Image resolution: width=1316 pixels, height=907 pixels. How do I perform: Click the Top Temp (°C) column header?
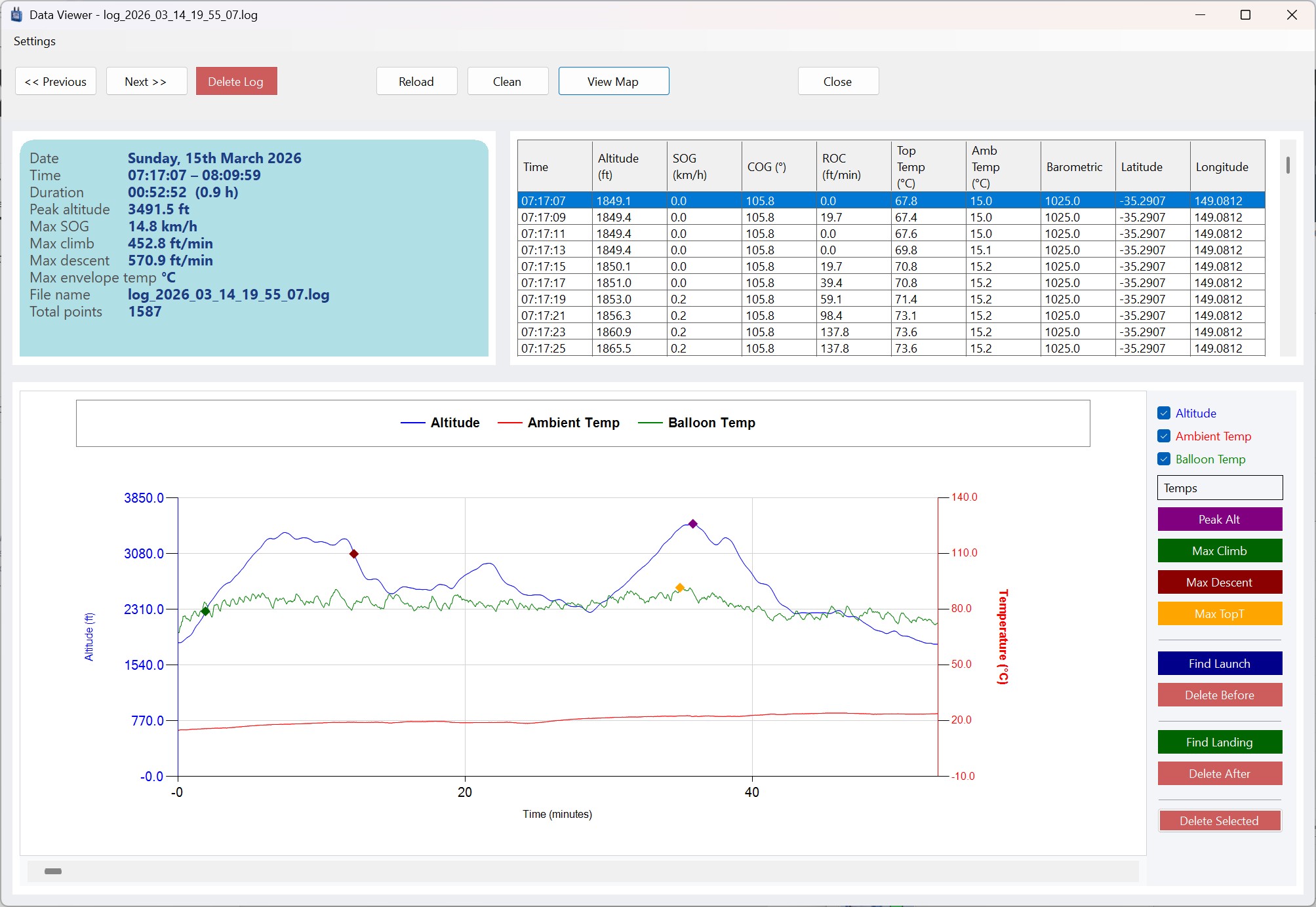(x=928, y=166)
